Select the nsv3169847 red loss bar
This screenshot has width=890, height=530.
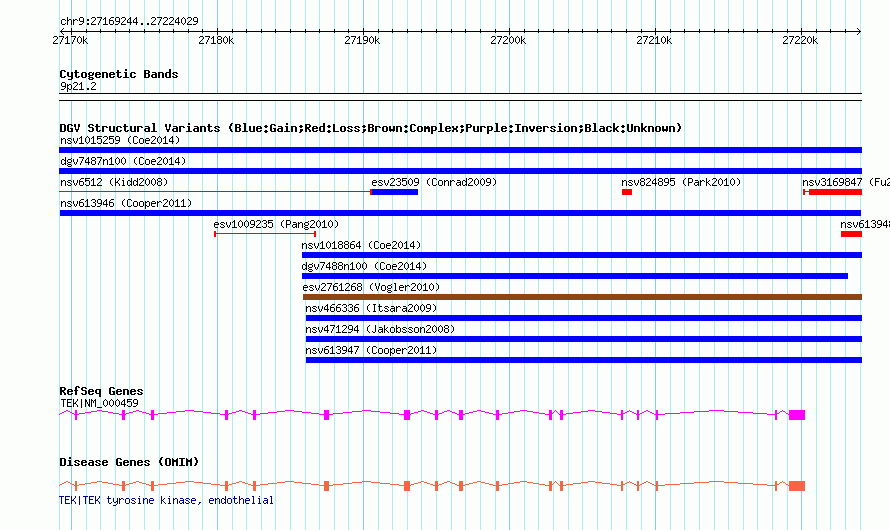click(x=833, y=192)
